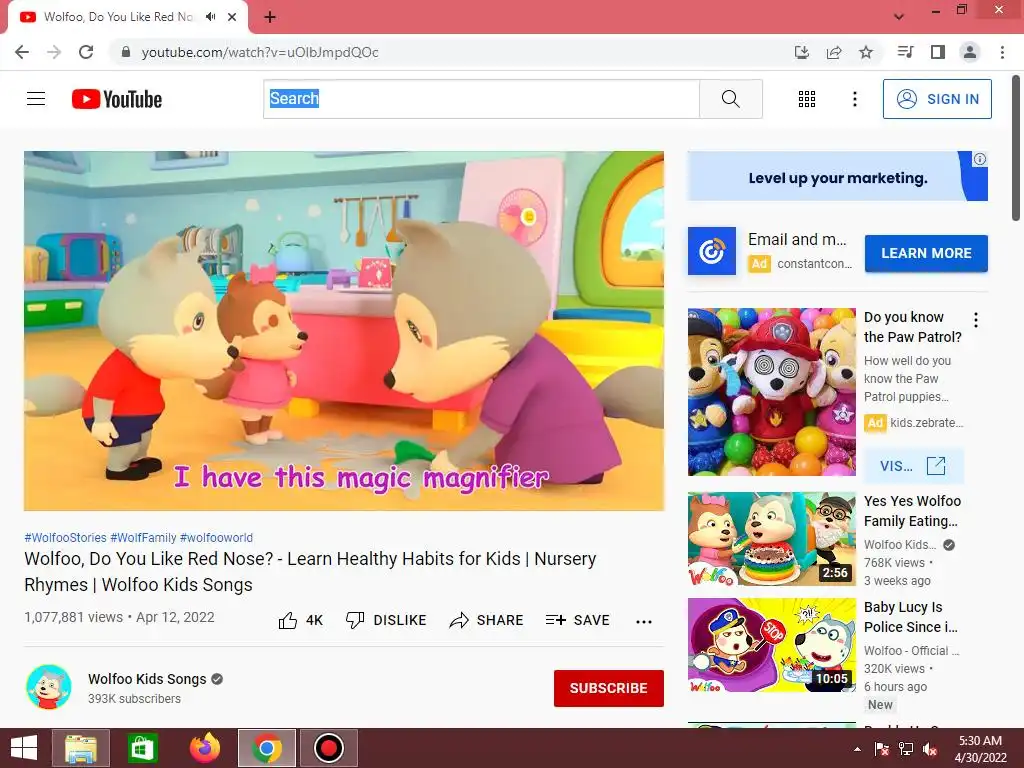Click the video player area

344,330
